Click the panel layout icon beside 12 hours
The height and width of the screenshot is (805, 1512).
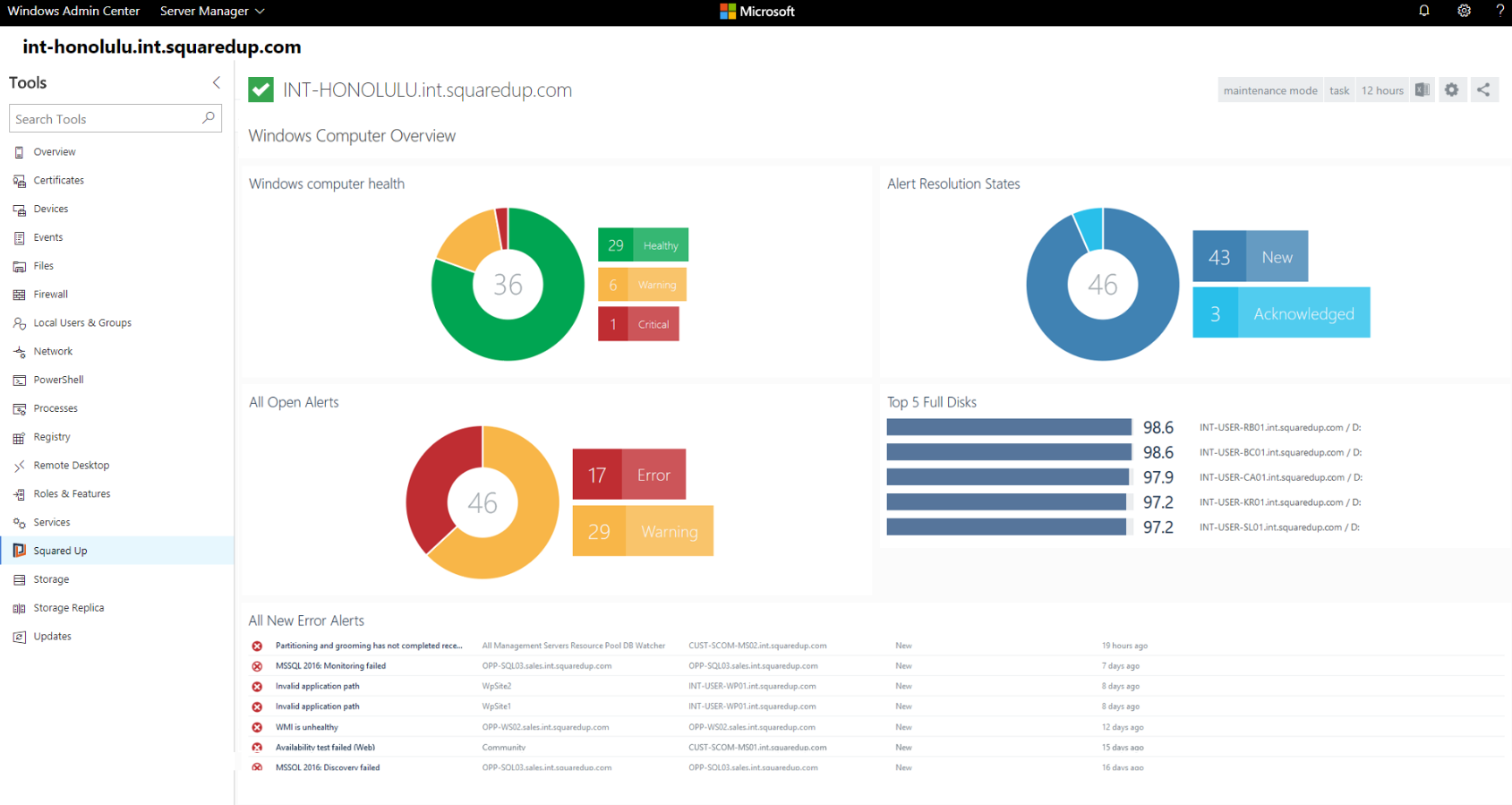(x=1422, y=90)
